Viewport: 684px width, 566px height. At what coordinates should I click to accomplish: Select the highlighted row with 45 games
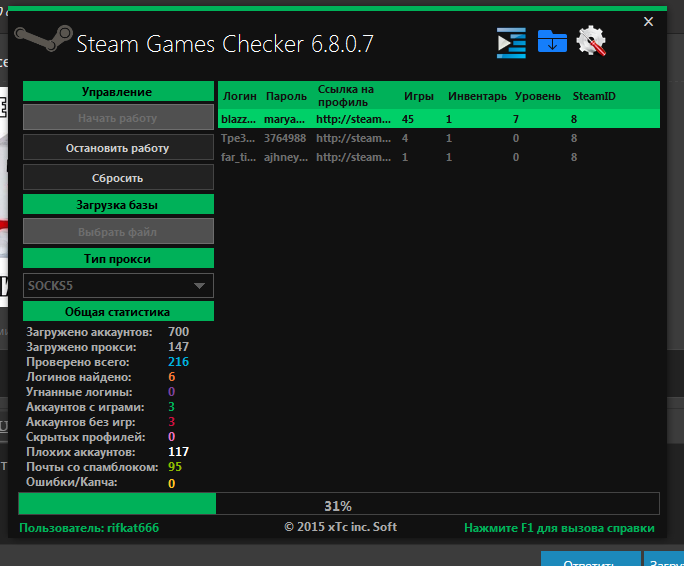[439, 119]
